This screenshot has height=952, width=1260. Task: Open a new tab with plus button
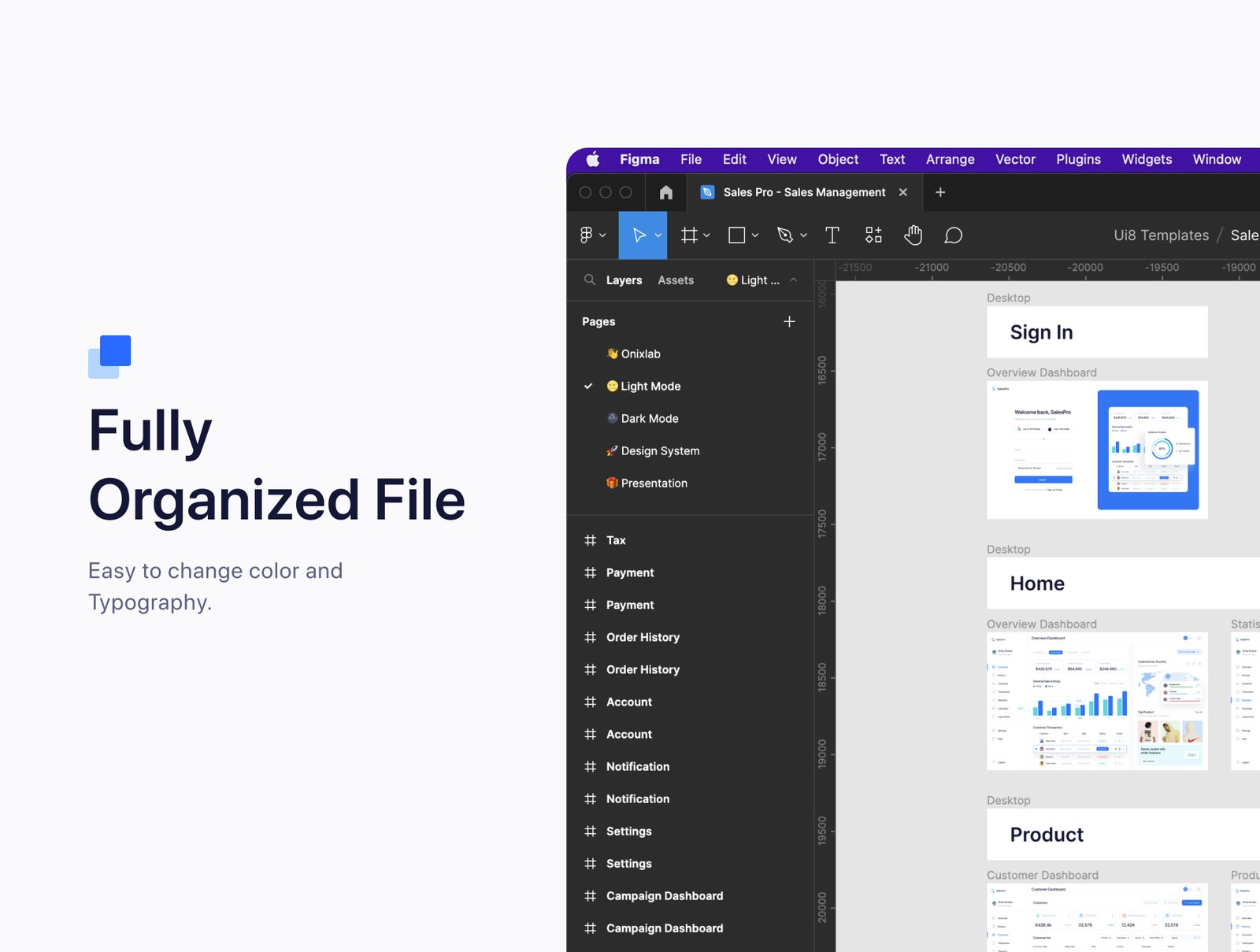pyautogui.click(x=940, y=192)
